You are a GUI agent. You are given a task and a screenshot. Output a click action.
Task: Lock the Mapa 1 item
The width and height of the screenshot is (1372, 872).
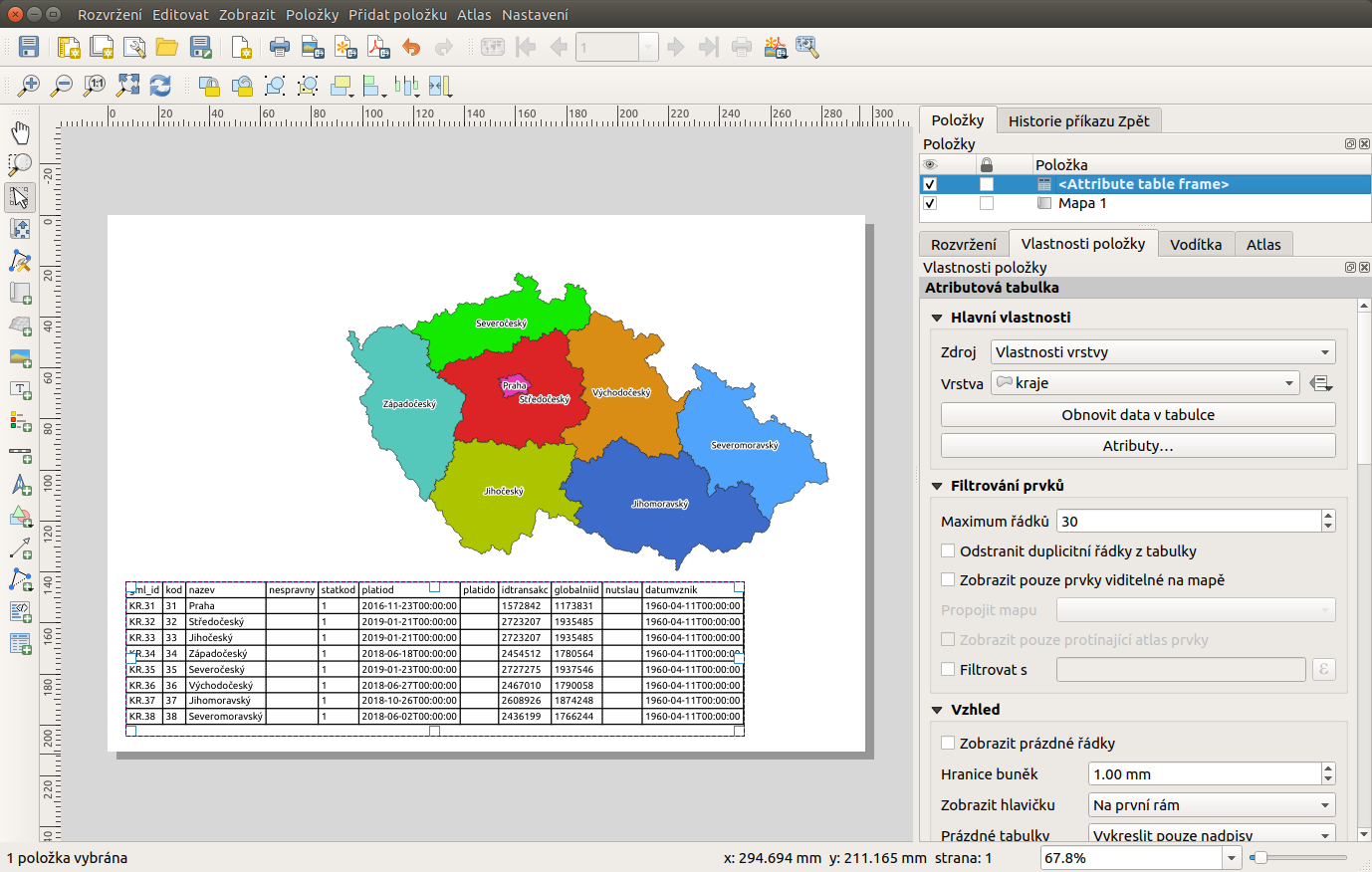click(987, 203)
